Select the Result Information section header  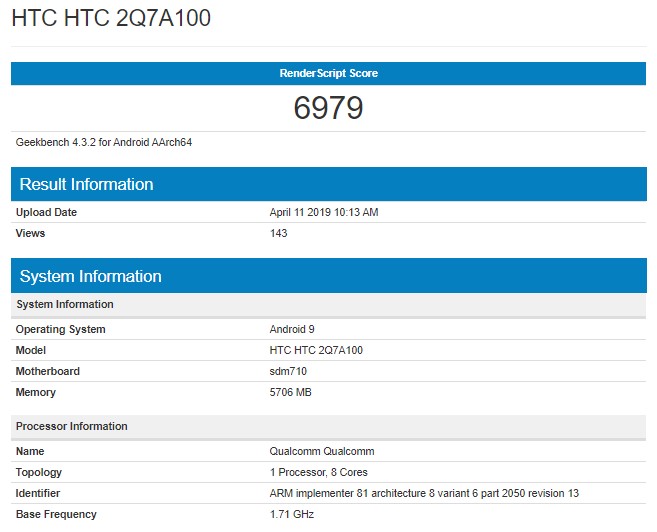point(87,184)
